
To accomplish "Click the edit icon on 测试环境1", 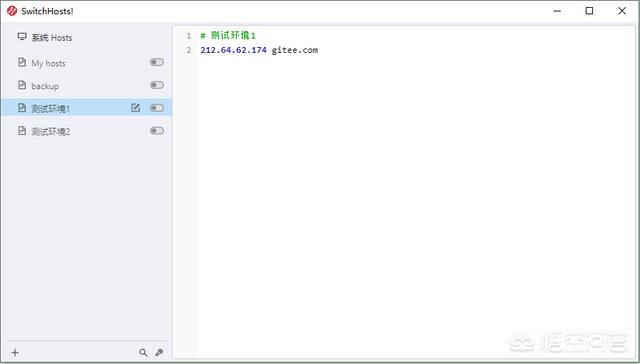I will (x=136, y=108).
